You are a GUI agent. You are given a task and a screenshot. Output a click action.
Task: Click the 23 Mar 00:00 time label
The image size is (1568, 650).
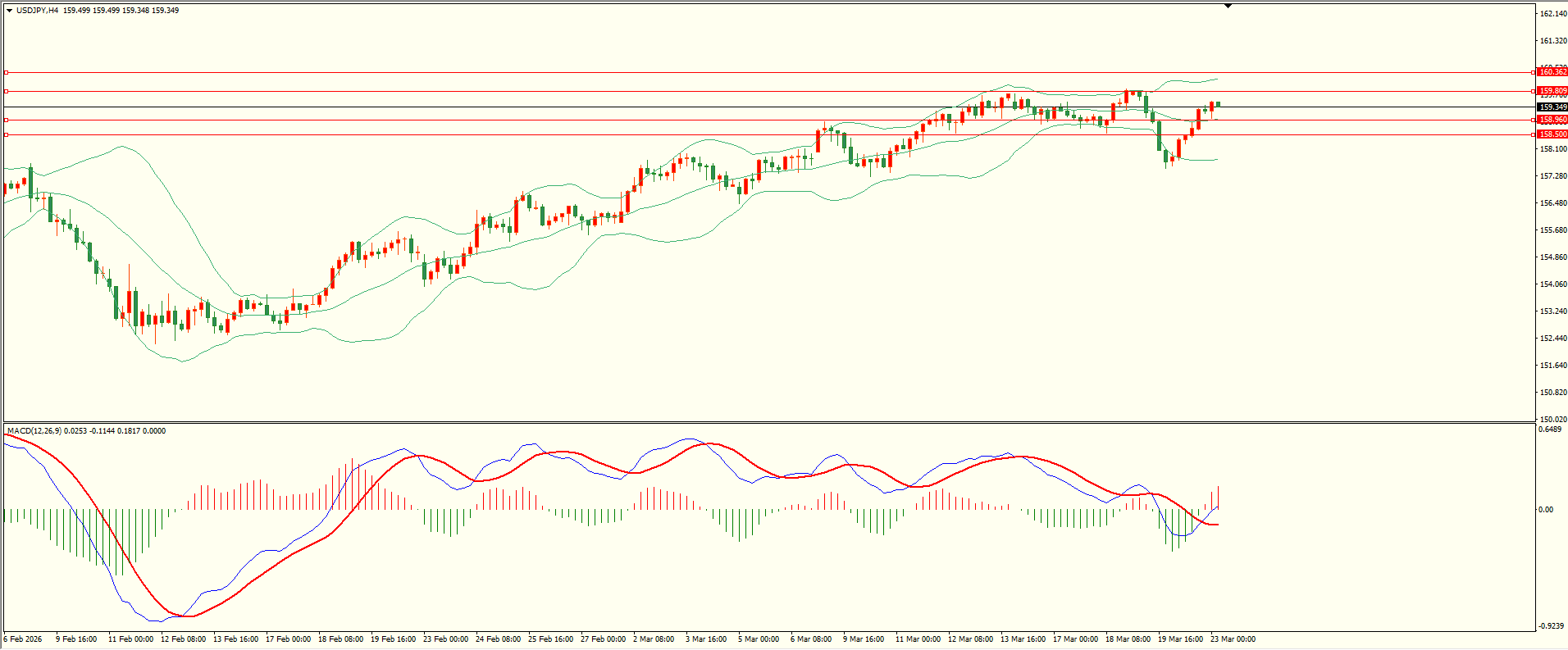(x=1233, y=639)
